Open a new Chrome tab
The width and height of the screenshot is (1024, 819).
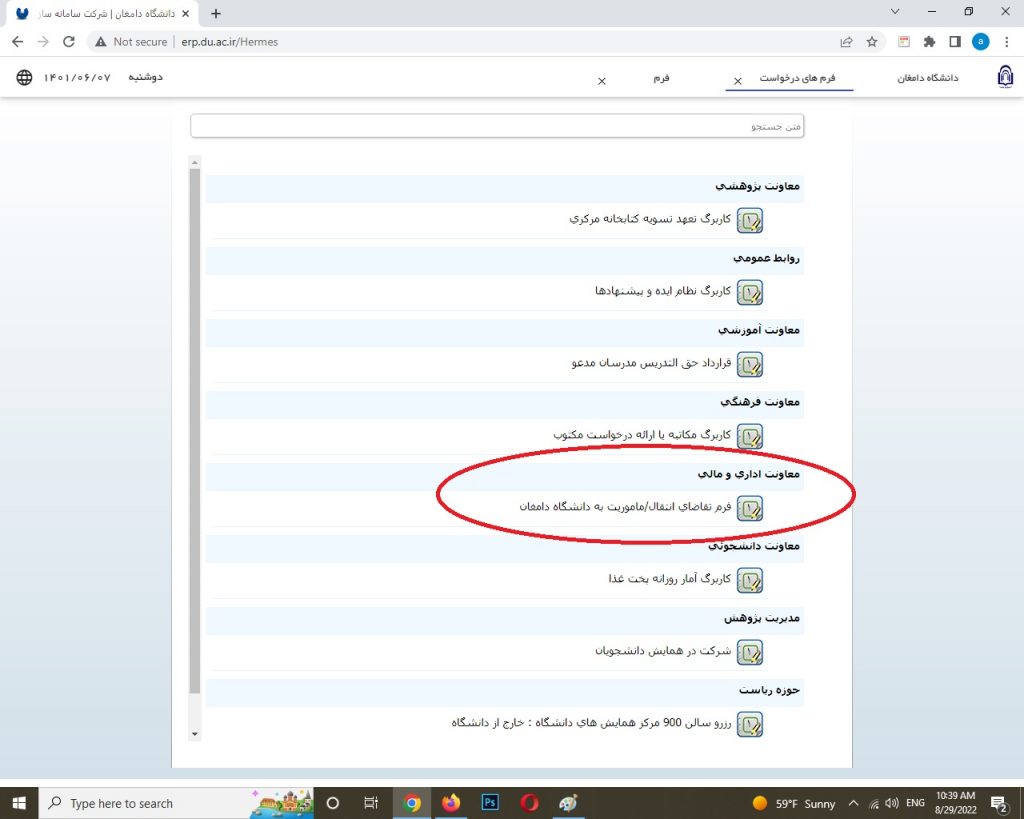[x=216, y=13]
